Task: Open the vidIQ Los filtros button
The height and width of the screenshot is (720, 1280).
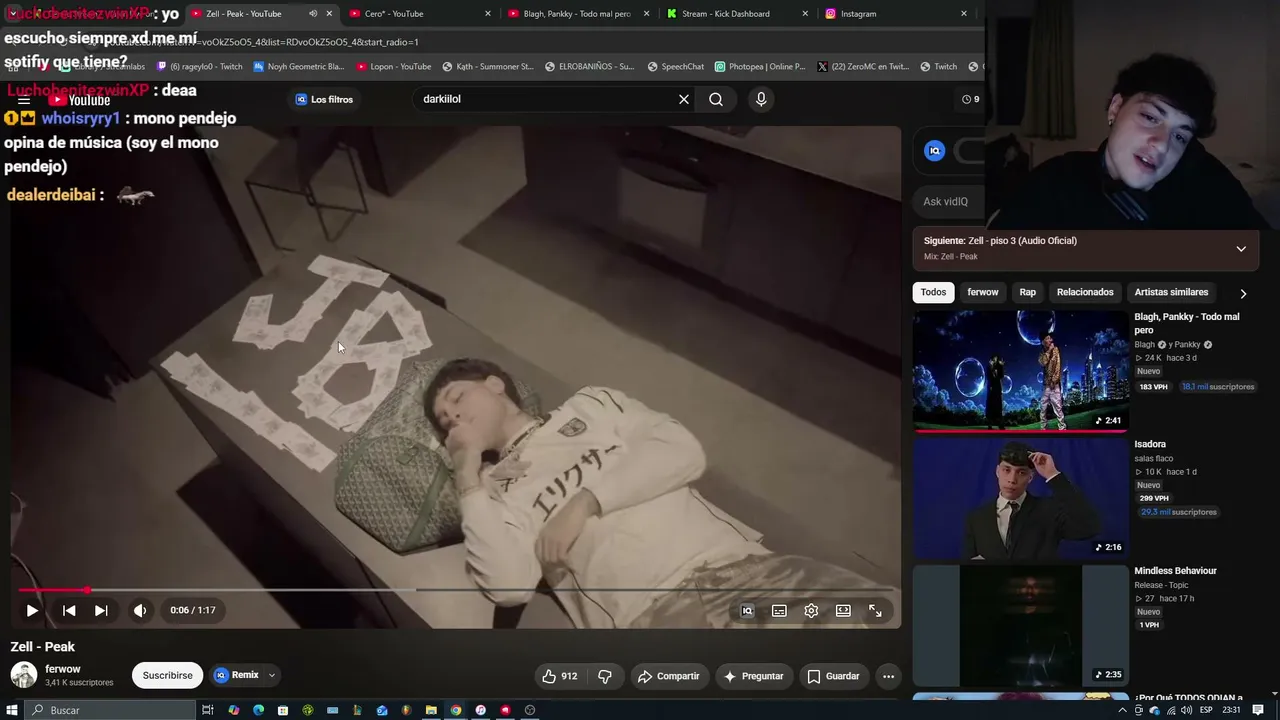Action: point(324,99)
